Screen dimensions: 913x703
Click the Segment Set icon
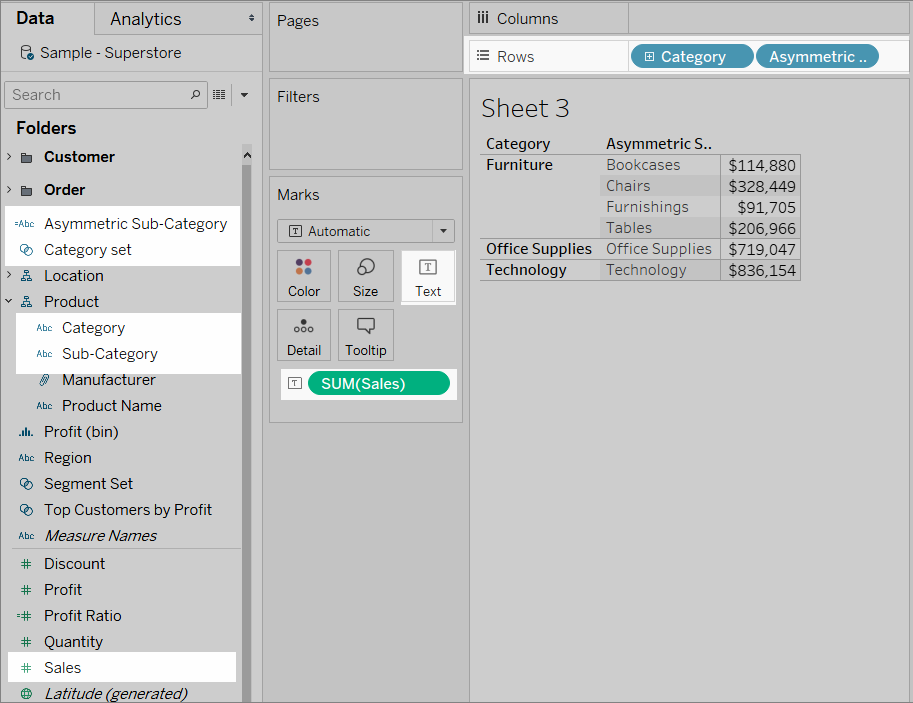click(26, 484)
